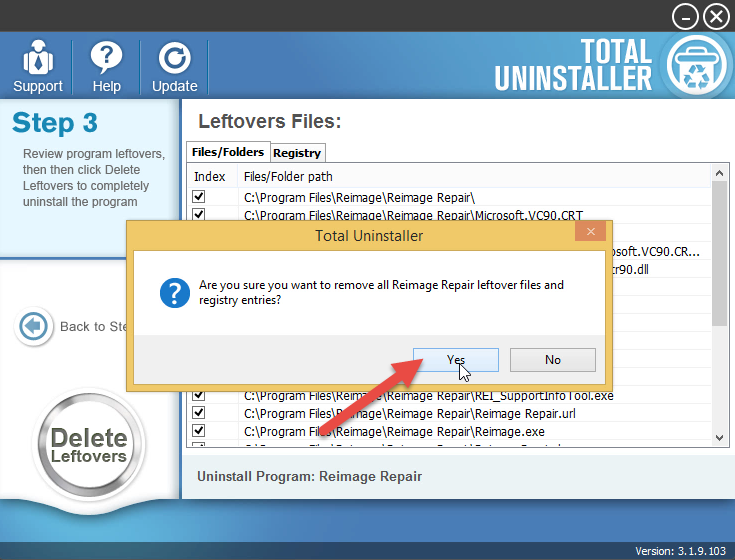Open the Help icon
This screenshot has height=560, width=735.
point(106,67)
